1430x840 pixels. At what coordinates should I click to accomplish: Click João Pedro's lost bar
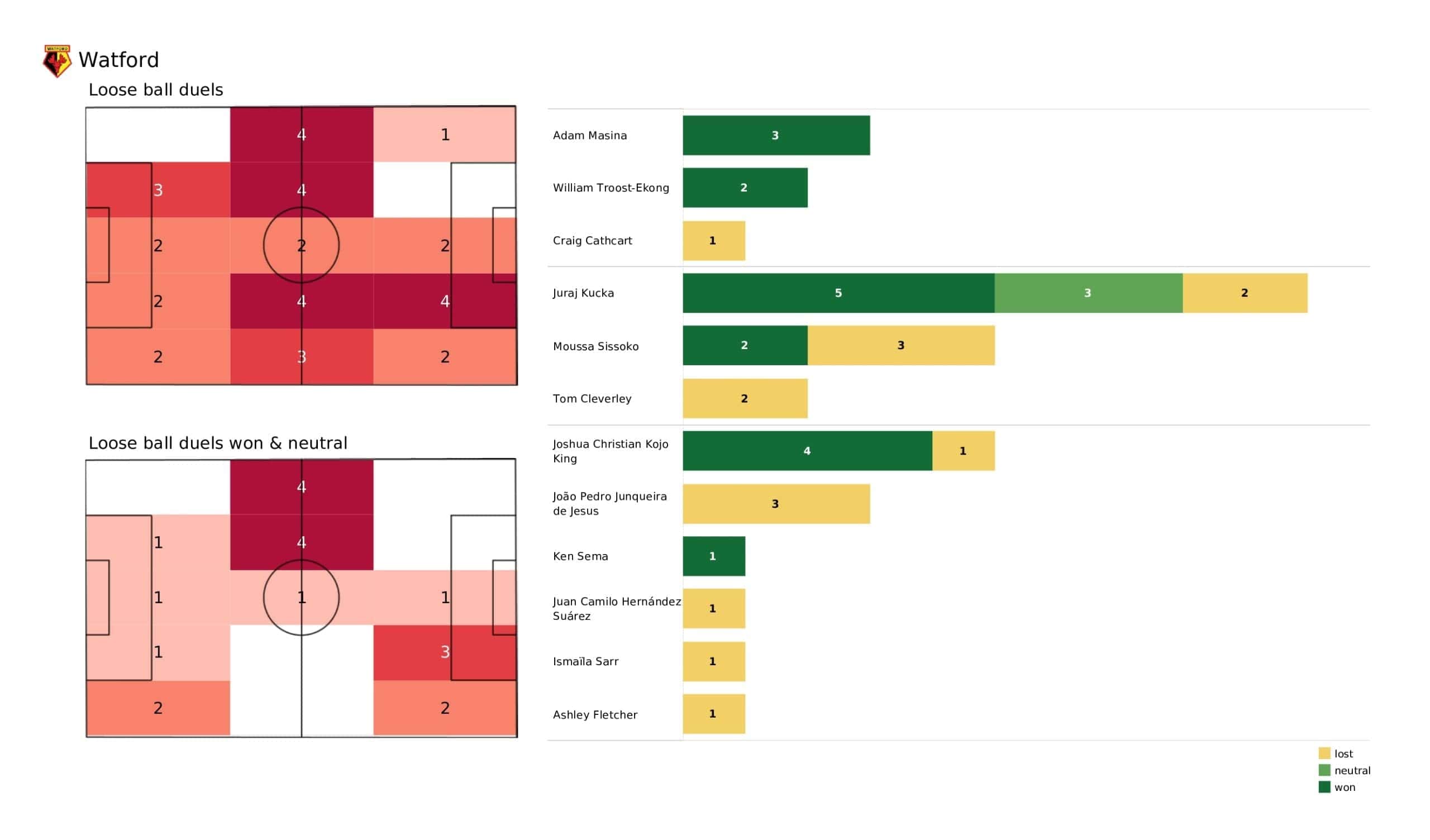click(776, 504)
